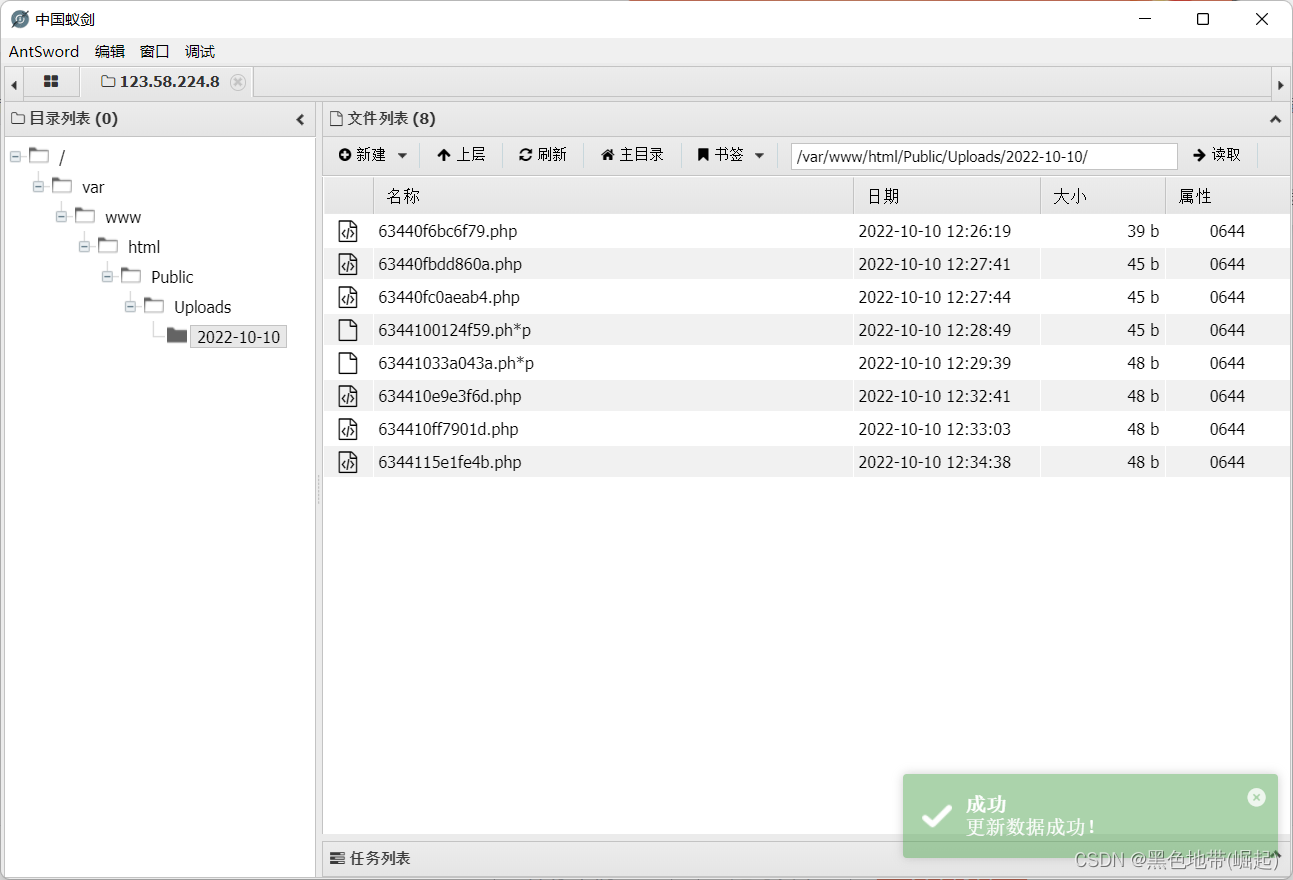Click code file icon of 6344115e1fe4b.php
Viewport: 1293px width, 880px height.
(x=347, y=462)
